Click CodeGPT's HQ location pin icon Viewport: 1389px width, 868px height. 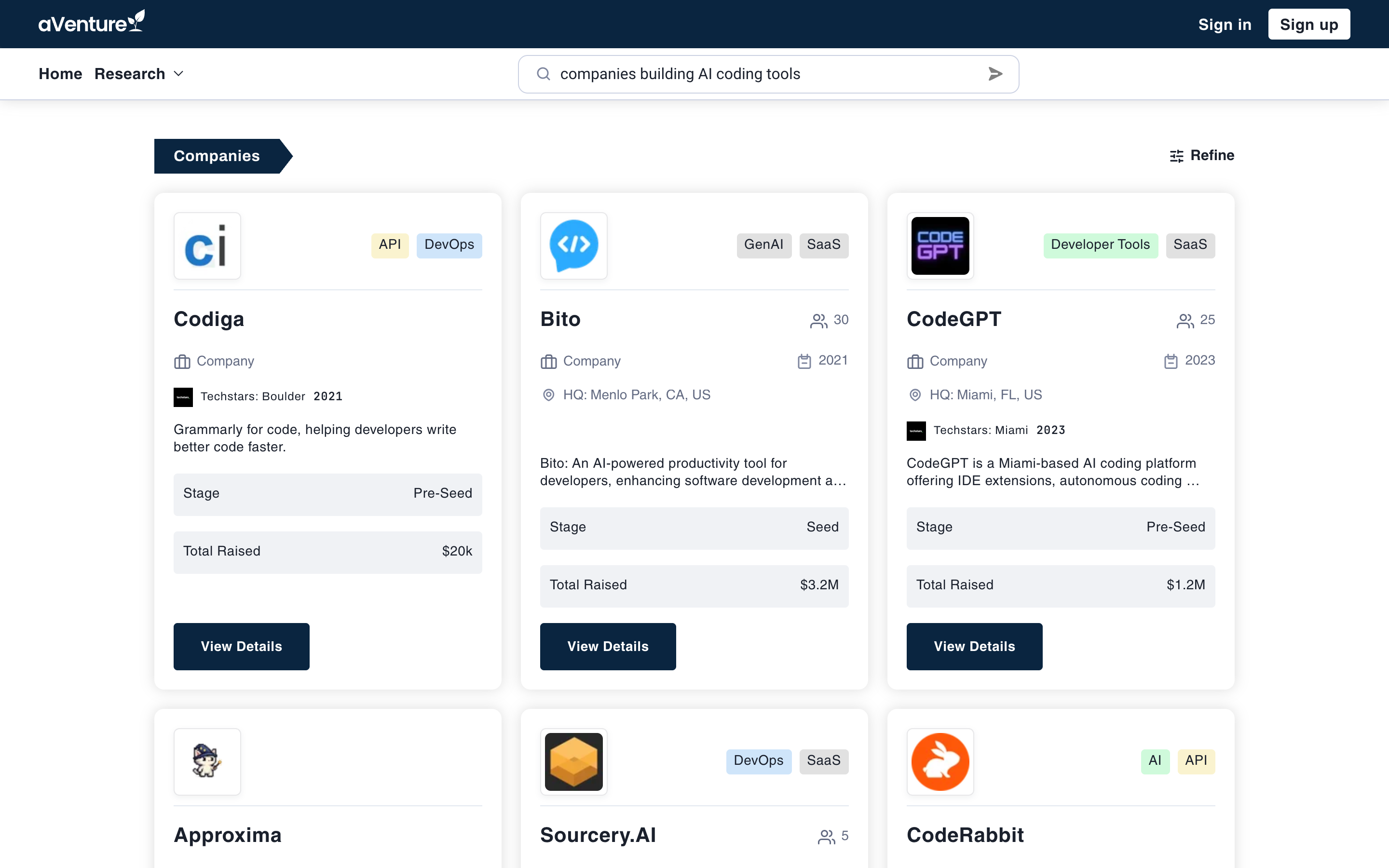click(x=915, y=395)
